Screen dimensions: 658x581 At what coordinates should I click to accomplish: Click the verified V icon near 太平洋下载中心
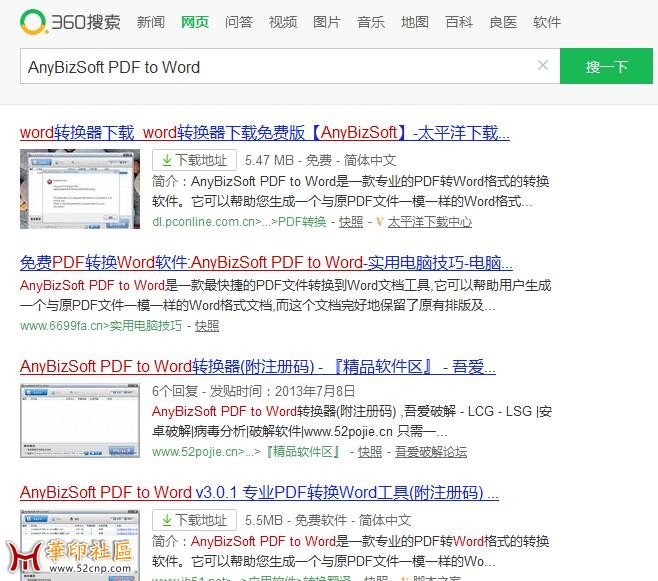pyautogui.click(x=380, y=222)
